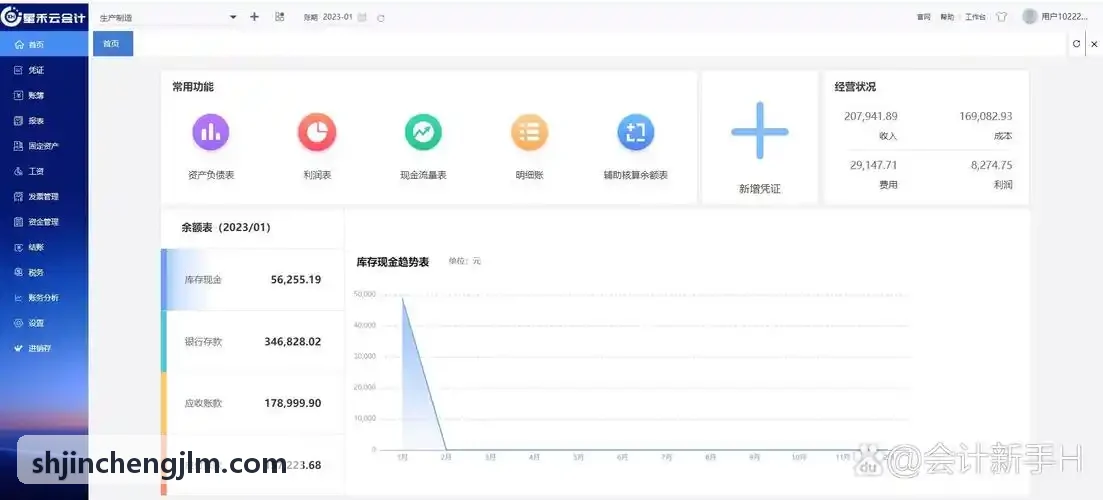Open the 利润表 red pie icon
The width and height of the screenshot is (1103, 500).
(x=317, y=132)
